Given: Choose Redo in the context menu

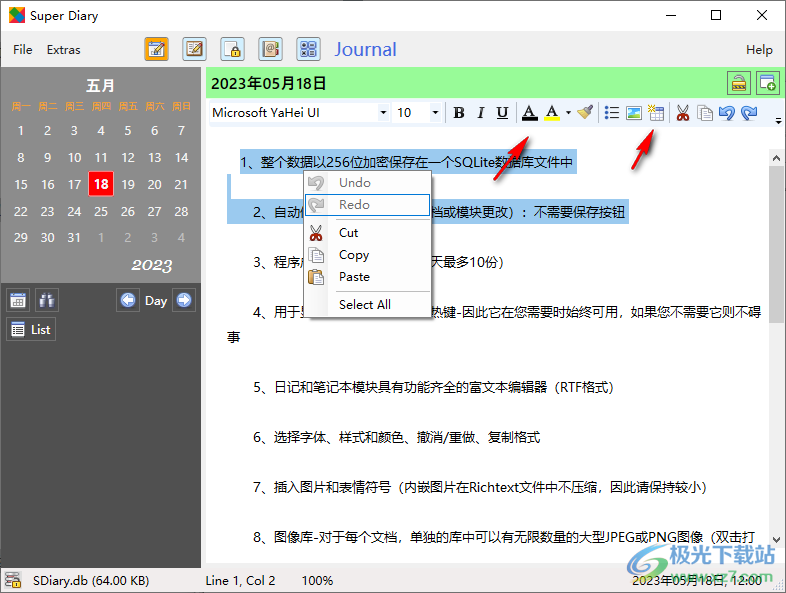Looking at the screenshot, I should [x=367, y=205].
